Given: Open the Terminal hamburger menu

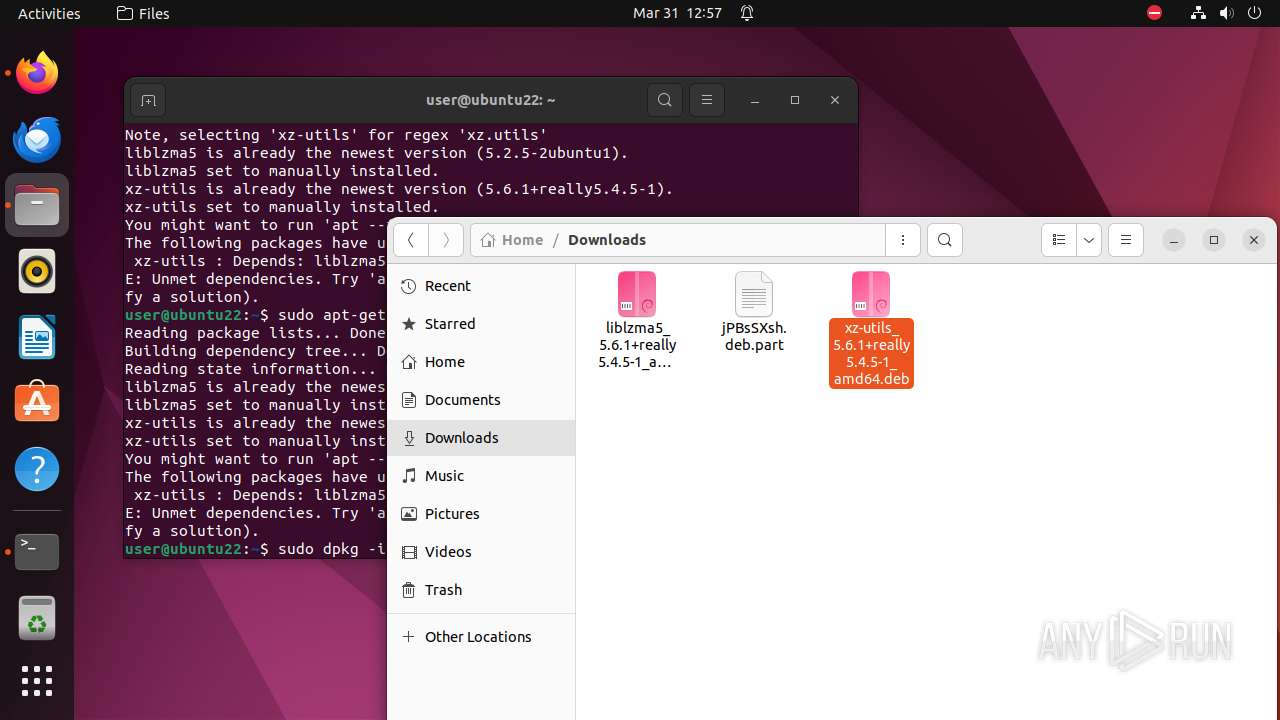Looking at the screenshot, I should (707, 100).
